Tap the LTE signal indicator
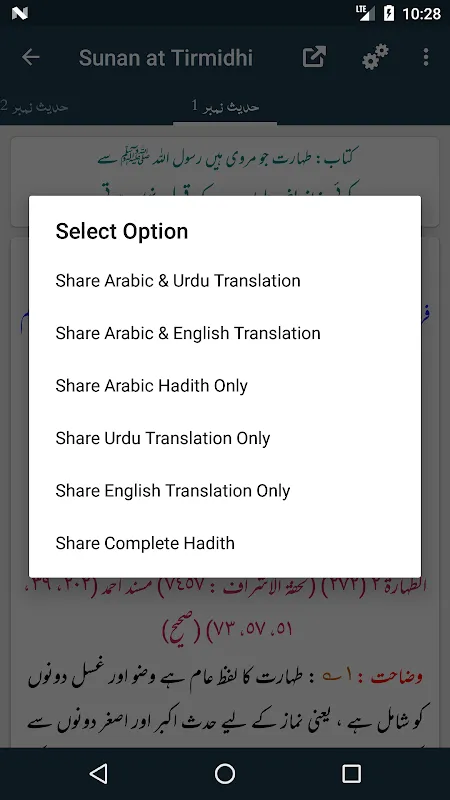Screen dimensions: 450x800 365,13
